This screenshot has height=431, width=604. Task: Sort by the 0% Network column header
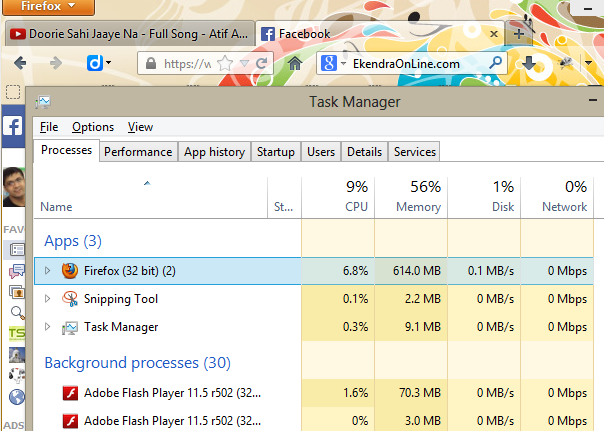tap(557, 198)
